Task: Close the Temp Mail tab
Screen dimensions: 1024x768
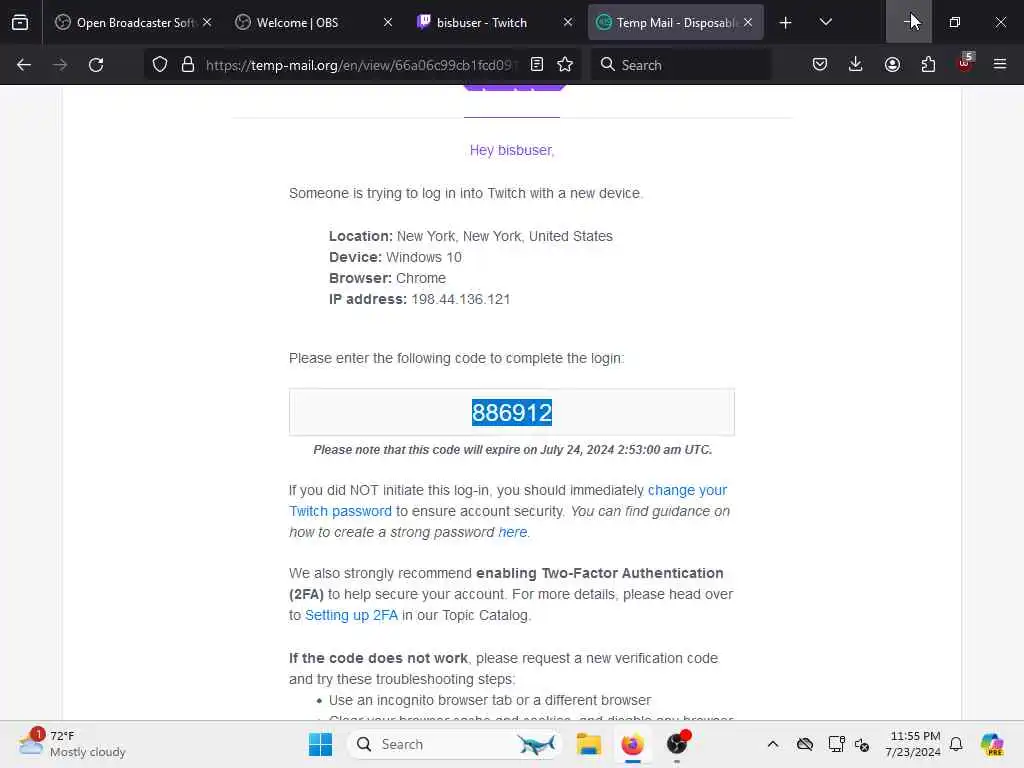Action: (x=748, y=22)
